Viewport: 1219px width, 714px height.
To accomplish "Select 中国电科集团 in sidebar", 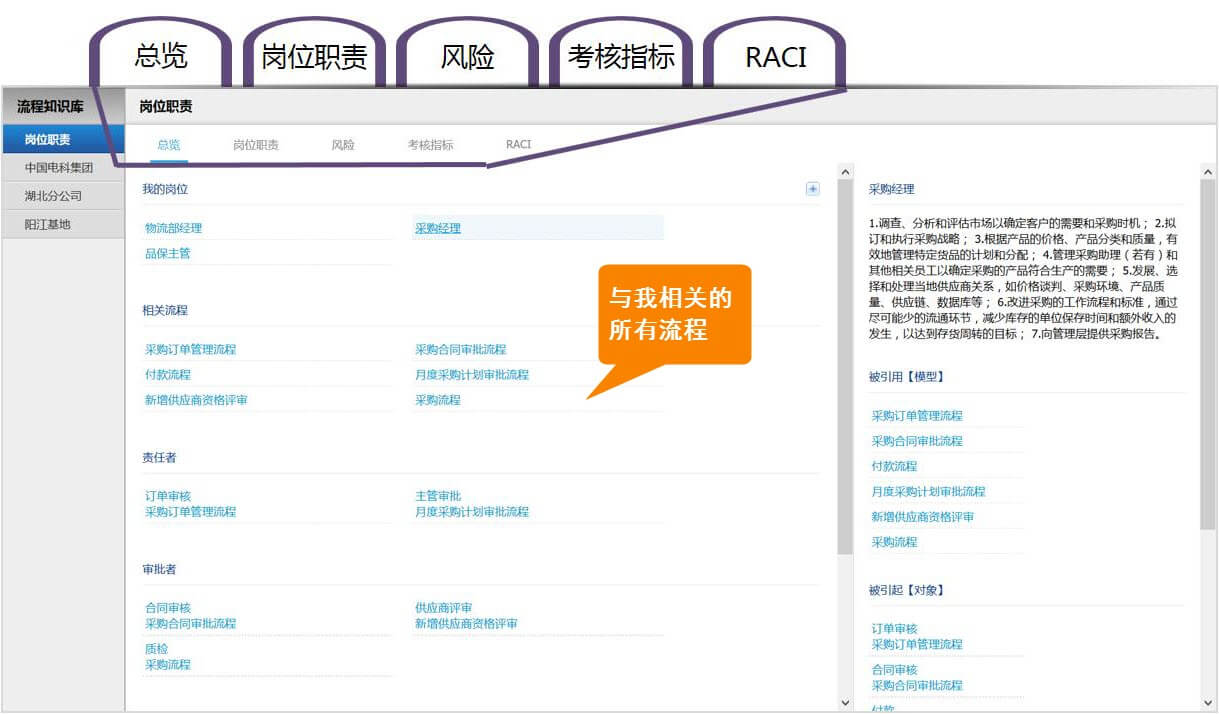I will 58,168.
